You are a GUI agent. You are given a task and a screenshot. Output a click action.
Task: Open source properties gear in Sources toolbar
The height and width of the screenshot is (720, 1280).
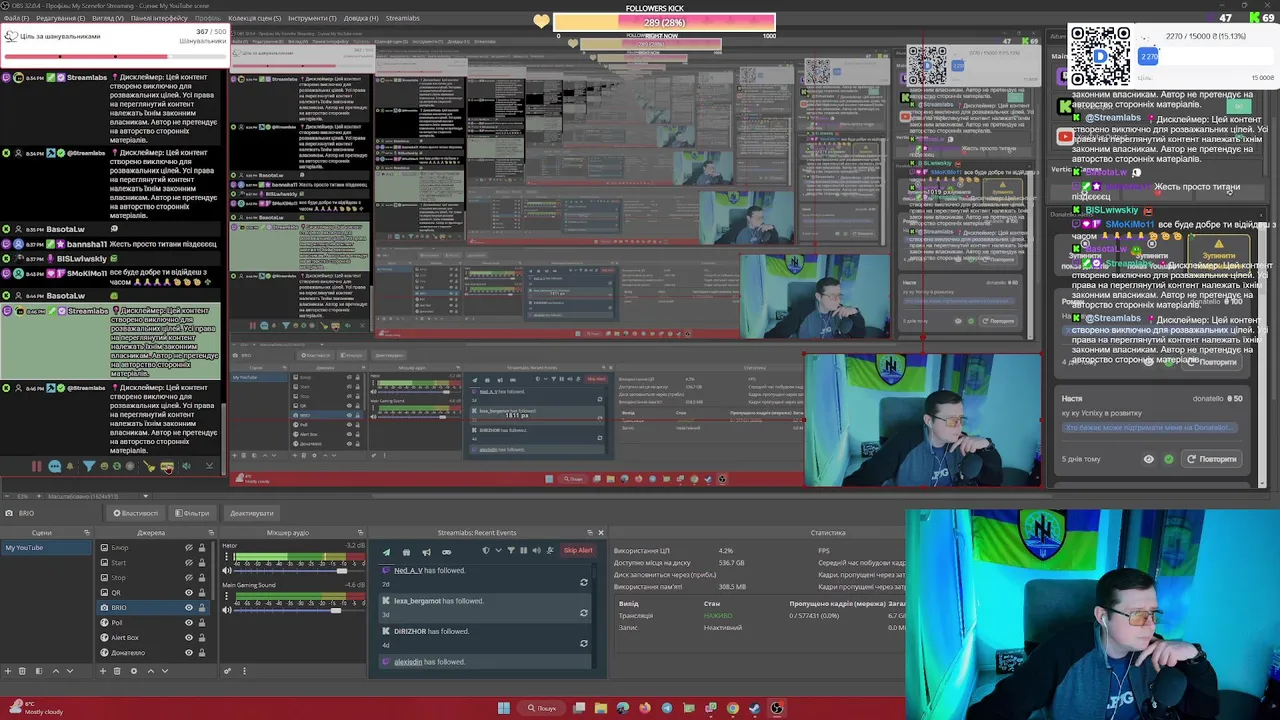click(134, 671)
